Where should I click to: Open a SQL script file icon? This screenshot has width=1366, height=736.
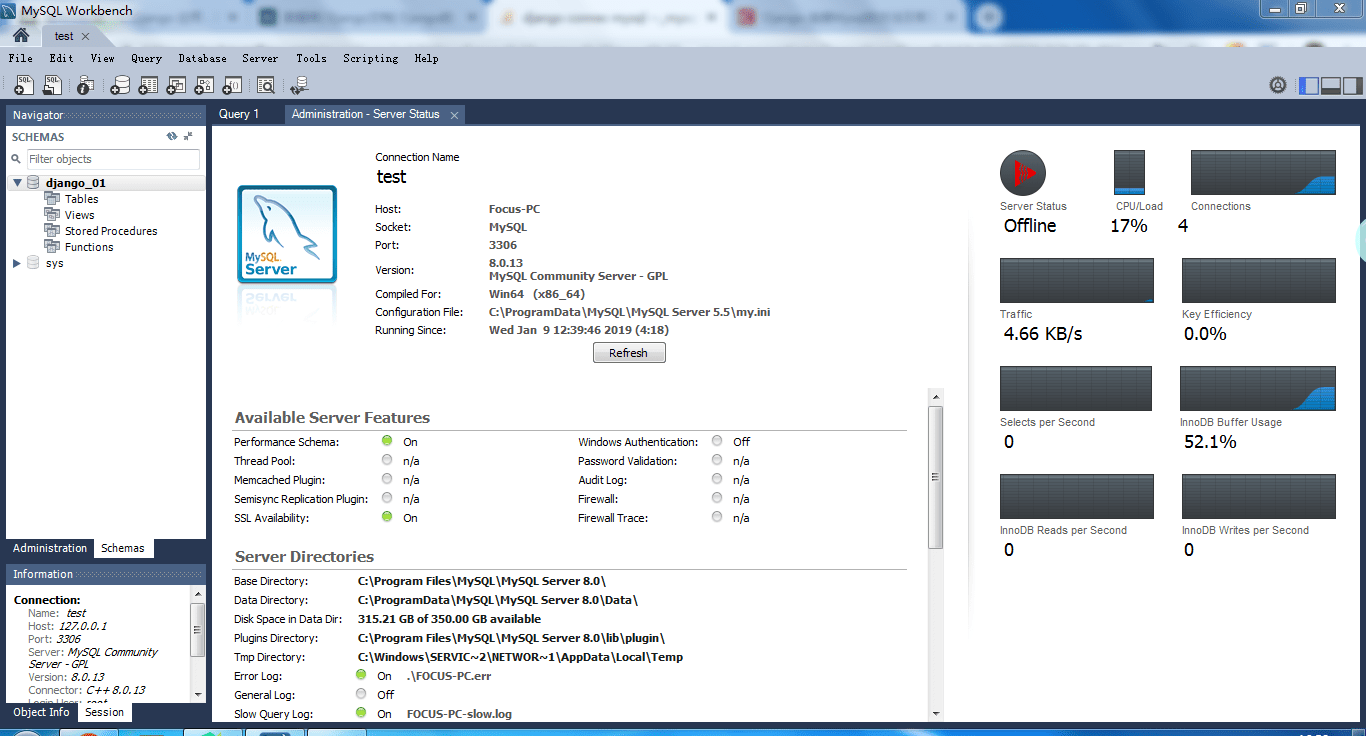tap(52, 86)
